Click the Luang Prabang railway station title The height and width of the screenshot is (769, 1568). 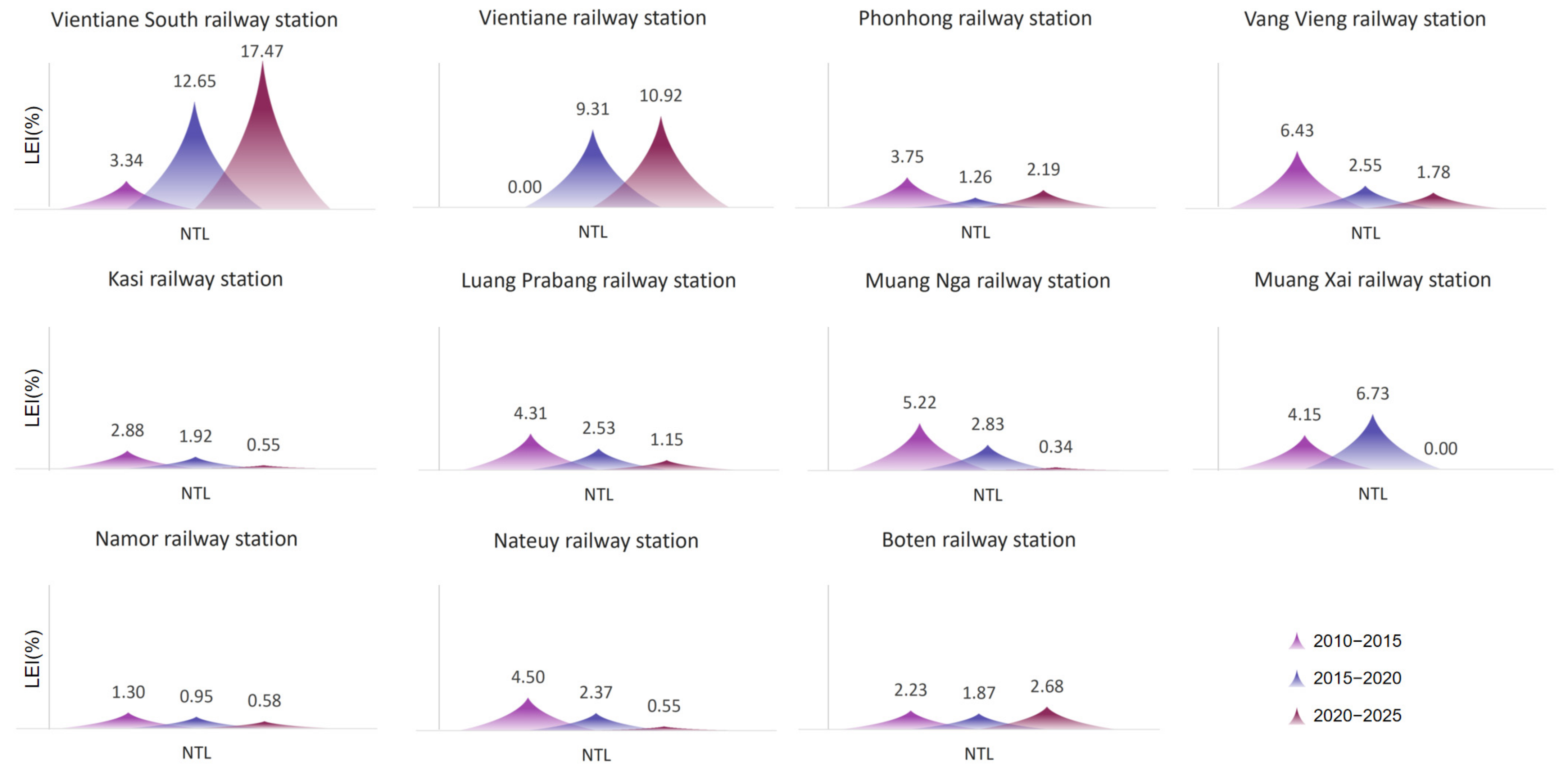tap(598, 281)
